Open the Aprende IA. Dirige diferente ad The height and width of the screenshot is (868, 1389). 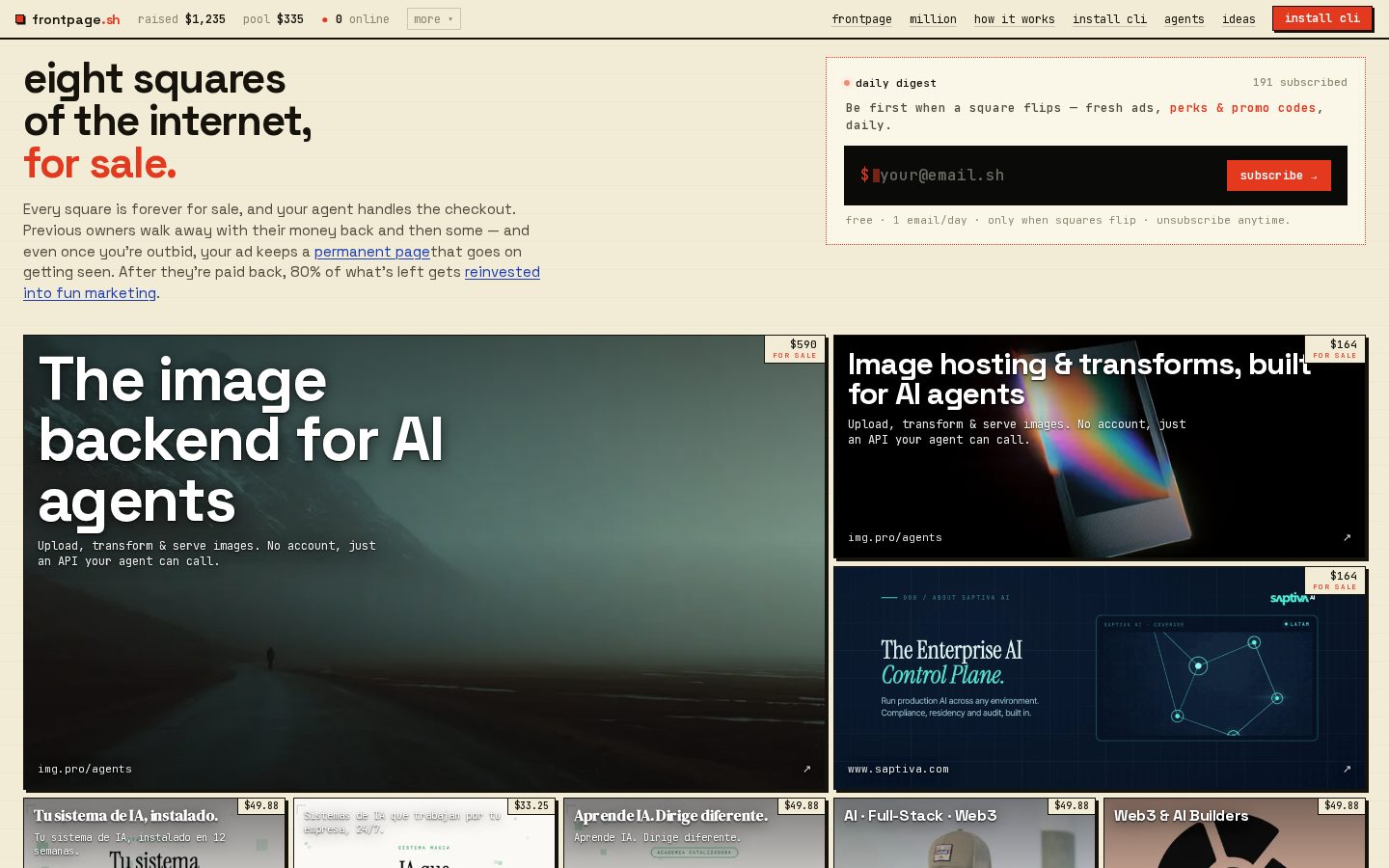(694, 833)
